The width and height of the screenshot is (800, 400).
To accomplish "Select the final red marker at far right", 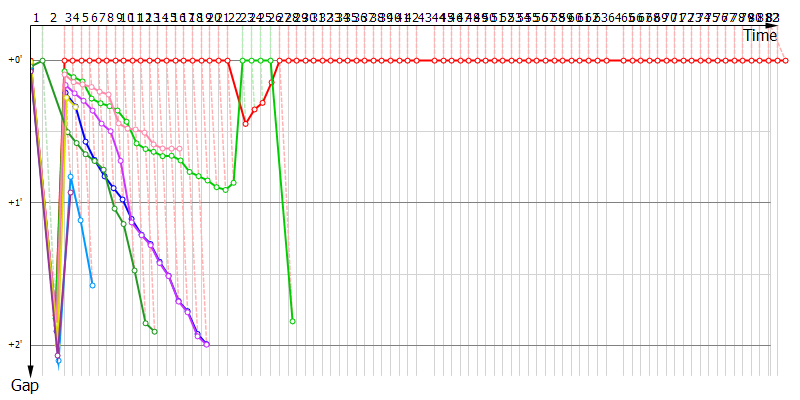I will 786,60.
